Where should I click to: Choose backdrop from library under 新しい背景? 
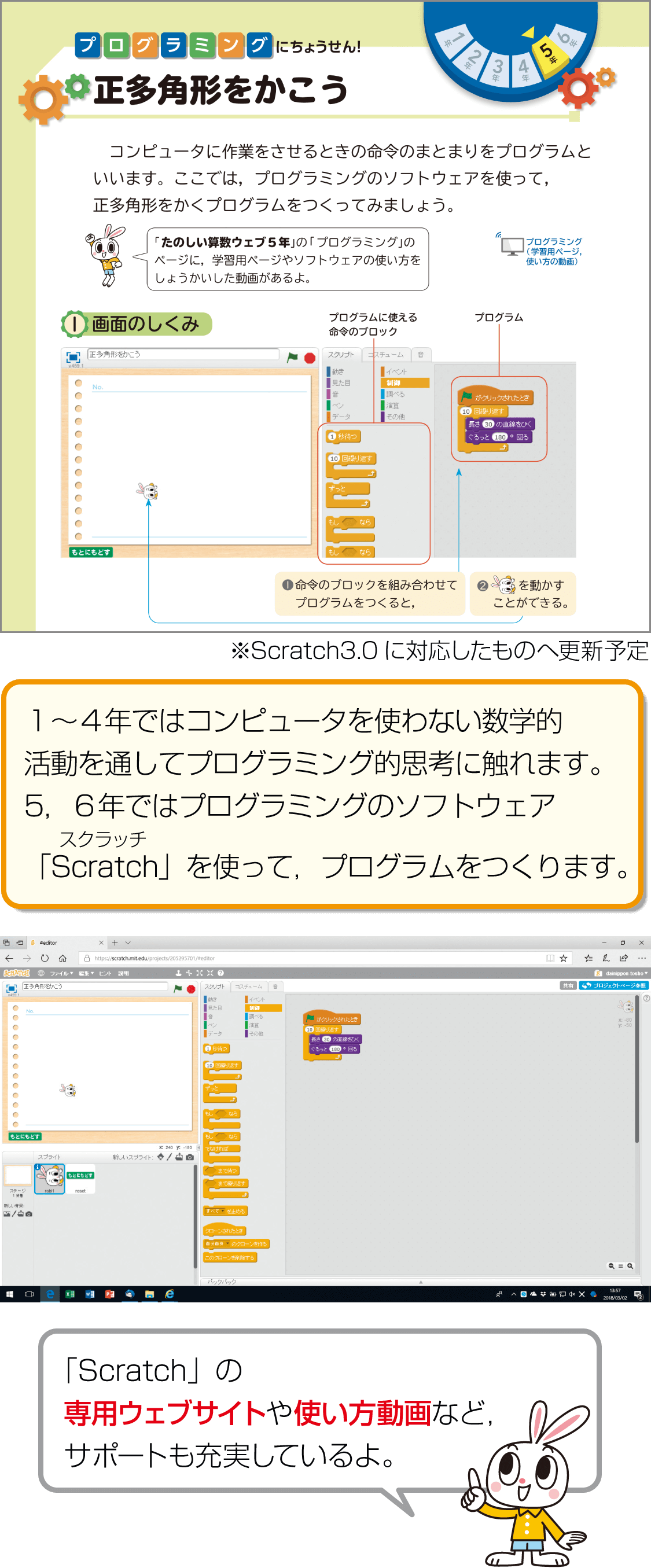7,1214
